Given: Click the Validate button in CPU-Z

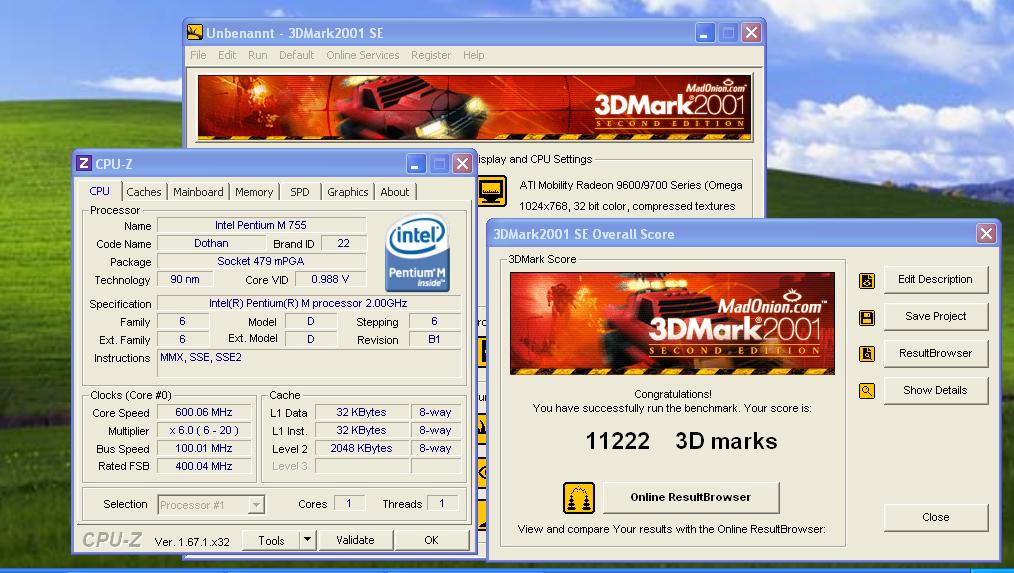Looking at the screenshot, I should 355,540.
